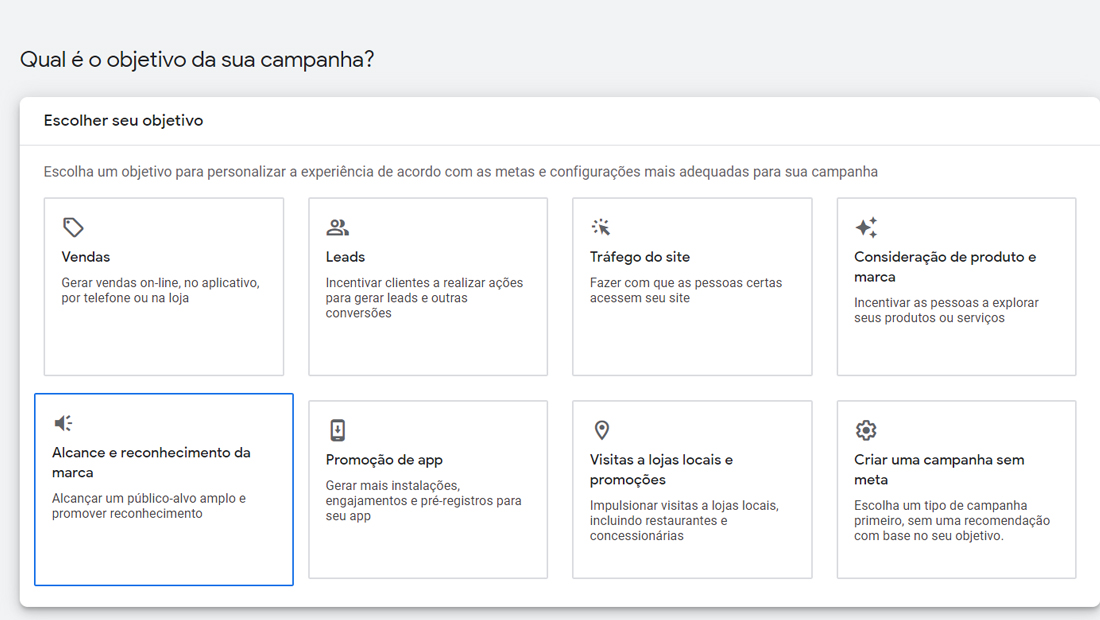
Task: Click the 'Incentivar clientes a realizar ações' description
Action: 424,298
